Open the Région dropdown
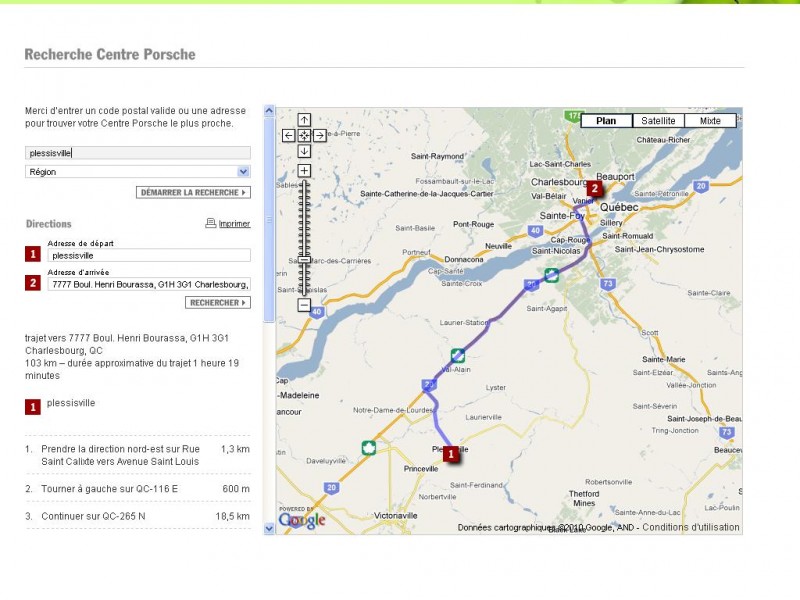Screen dimensions: 800x600 click(x=138, y=172)
